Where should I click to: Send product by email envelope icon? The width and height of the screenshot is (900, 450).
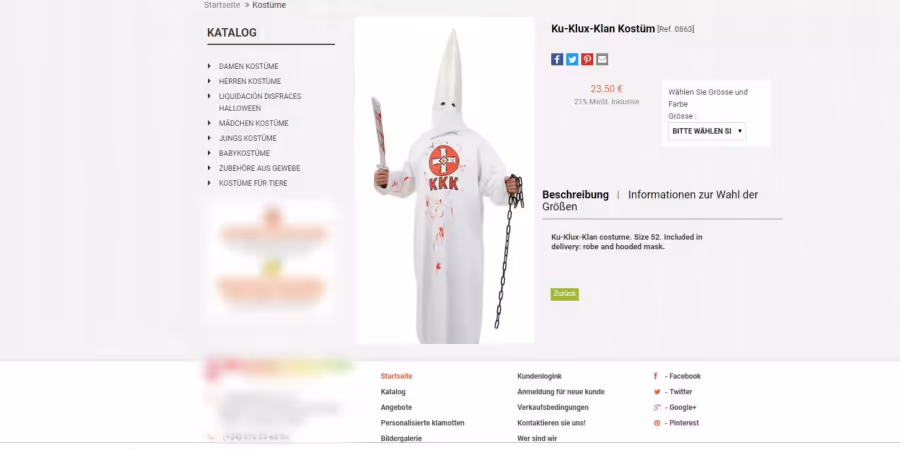[x=602, y=59]
